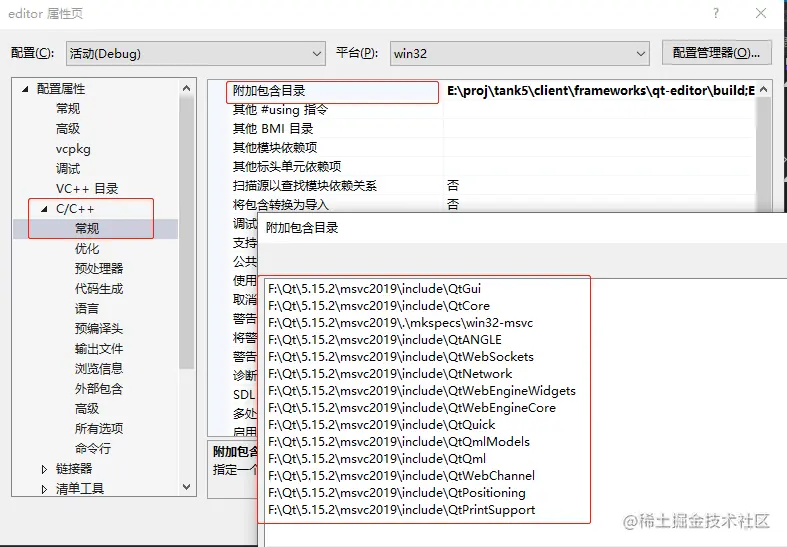Select the 其他模块依赖项 property
787x547 pixels.
coord(275,148)
